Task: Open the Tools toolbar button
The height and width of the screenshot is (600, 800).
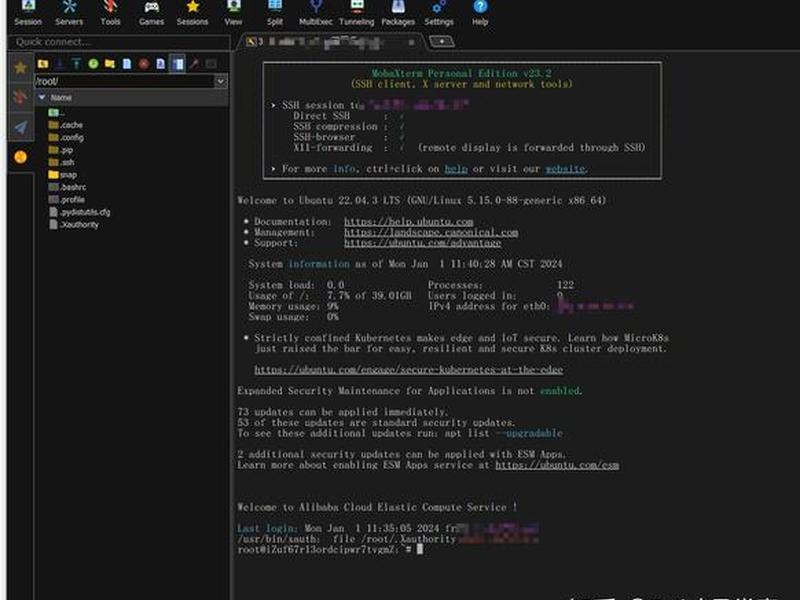Action: 110,13
